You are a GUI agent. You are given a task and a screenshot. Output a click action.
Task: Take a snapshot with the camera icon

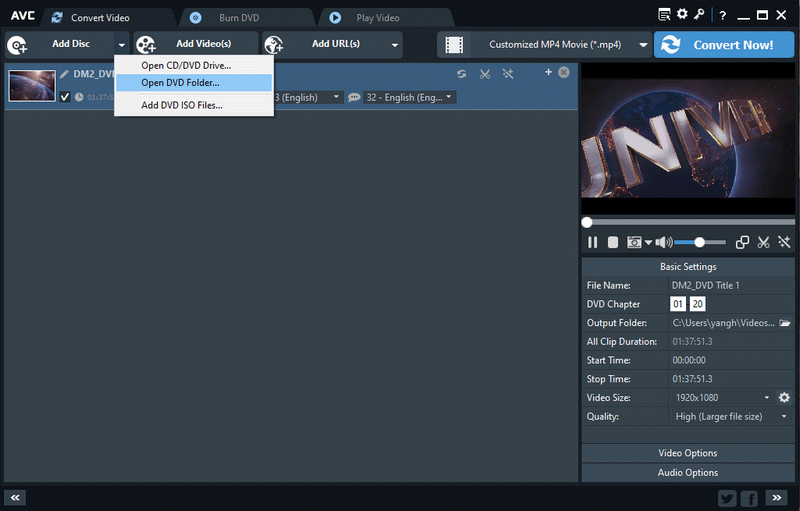[x=634, y=242]
